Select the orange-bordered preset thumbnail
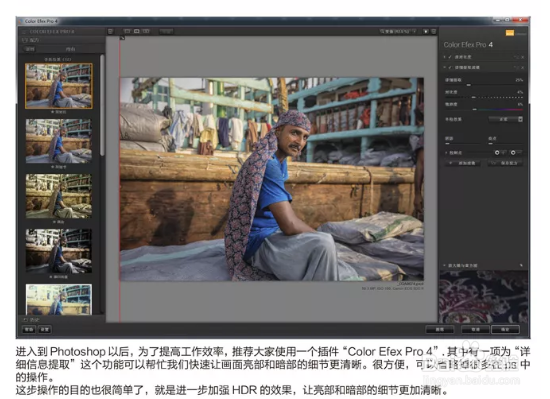The image size is (550, 399). tap(59, 86)
